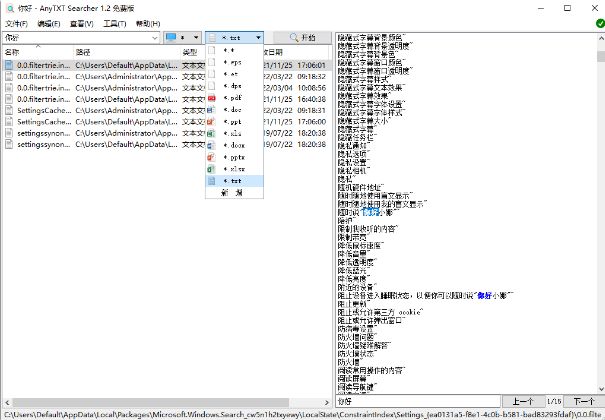
Task: Click file icon of 0.0.filtertrie dated 17:06:01
Action: [x=9, y=65]
